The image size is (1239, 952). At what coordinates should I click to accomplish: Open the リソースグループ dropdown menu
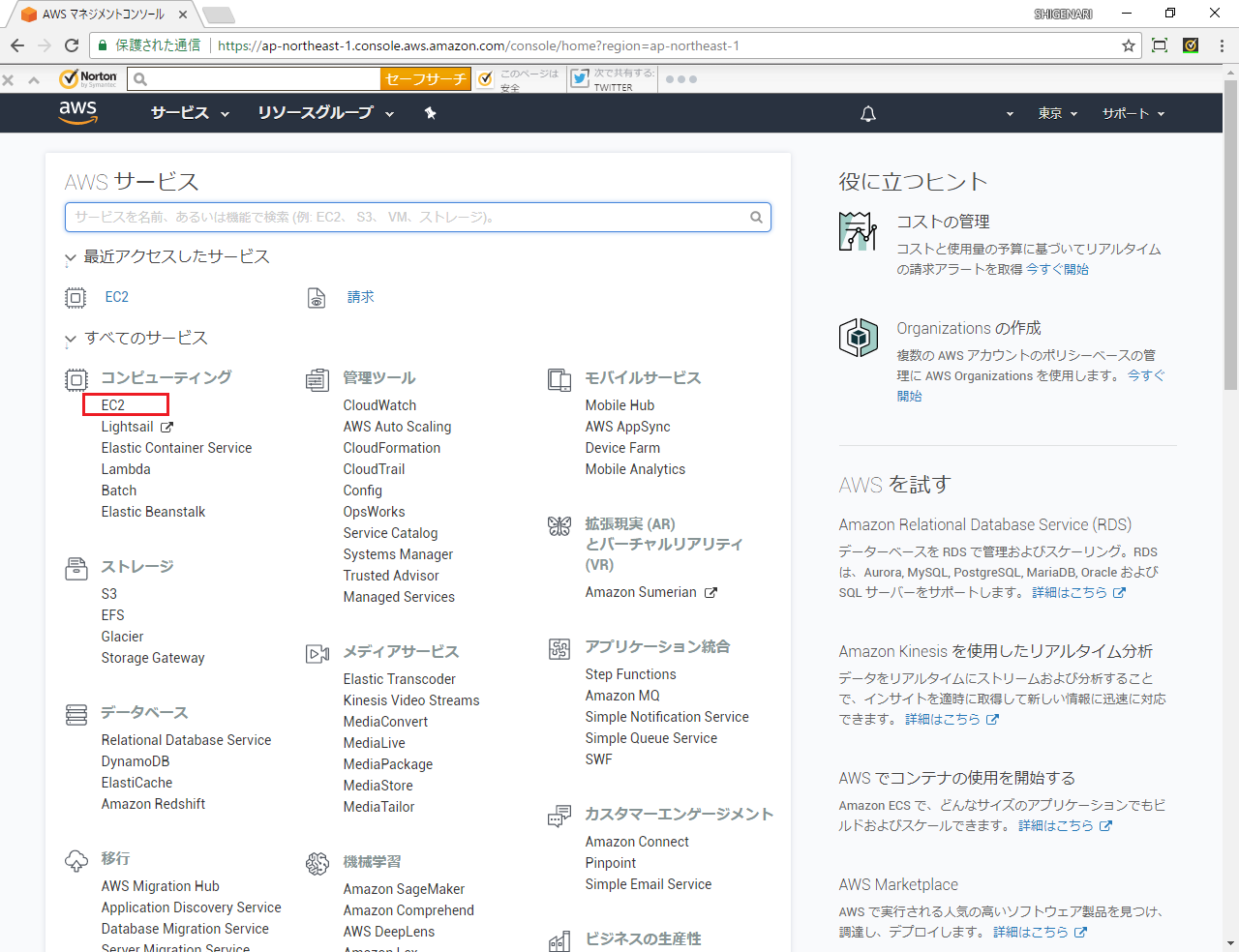(325, 113)
